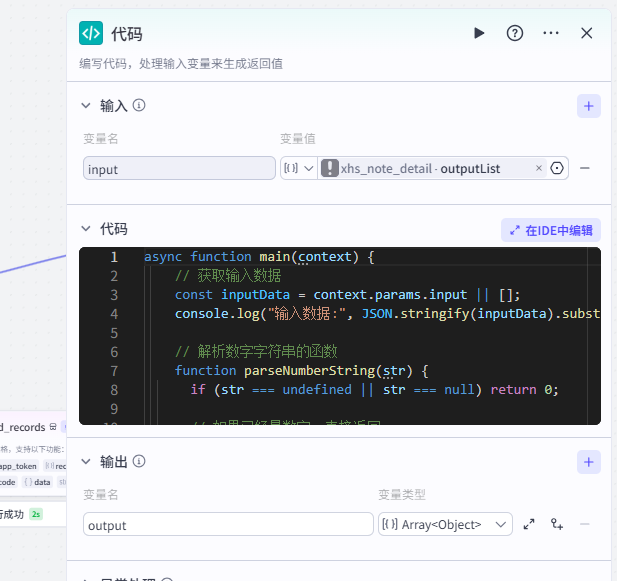Open the three-dot more options menu

(x=550, y=33)
